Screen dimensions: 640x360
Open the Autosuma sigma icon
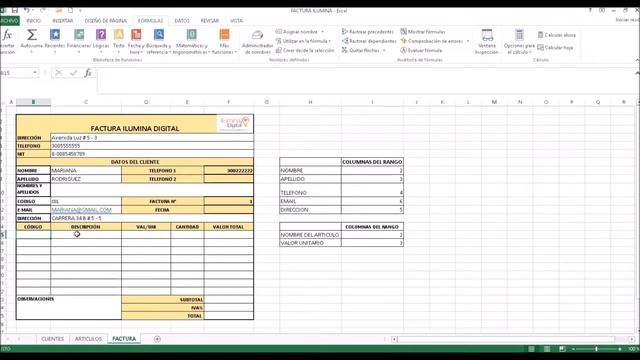click(31, 35)
